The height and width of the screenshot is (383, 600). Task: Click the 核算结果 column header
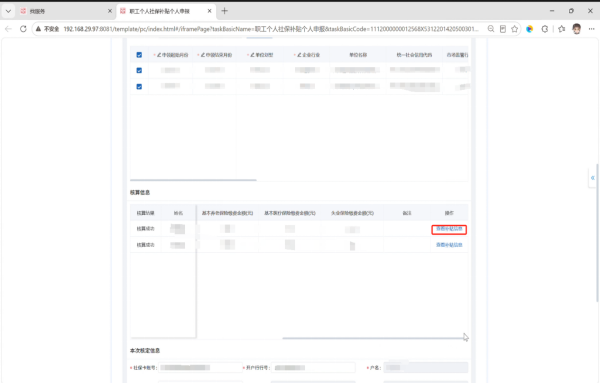[145, 213]
